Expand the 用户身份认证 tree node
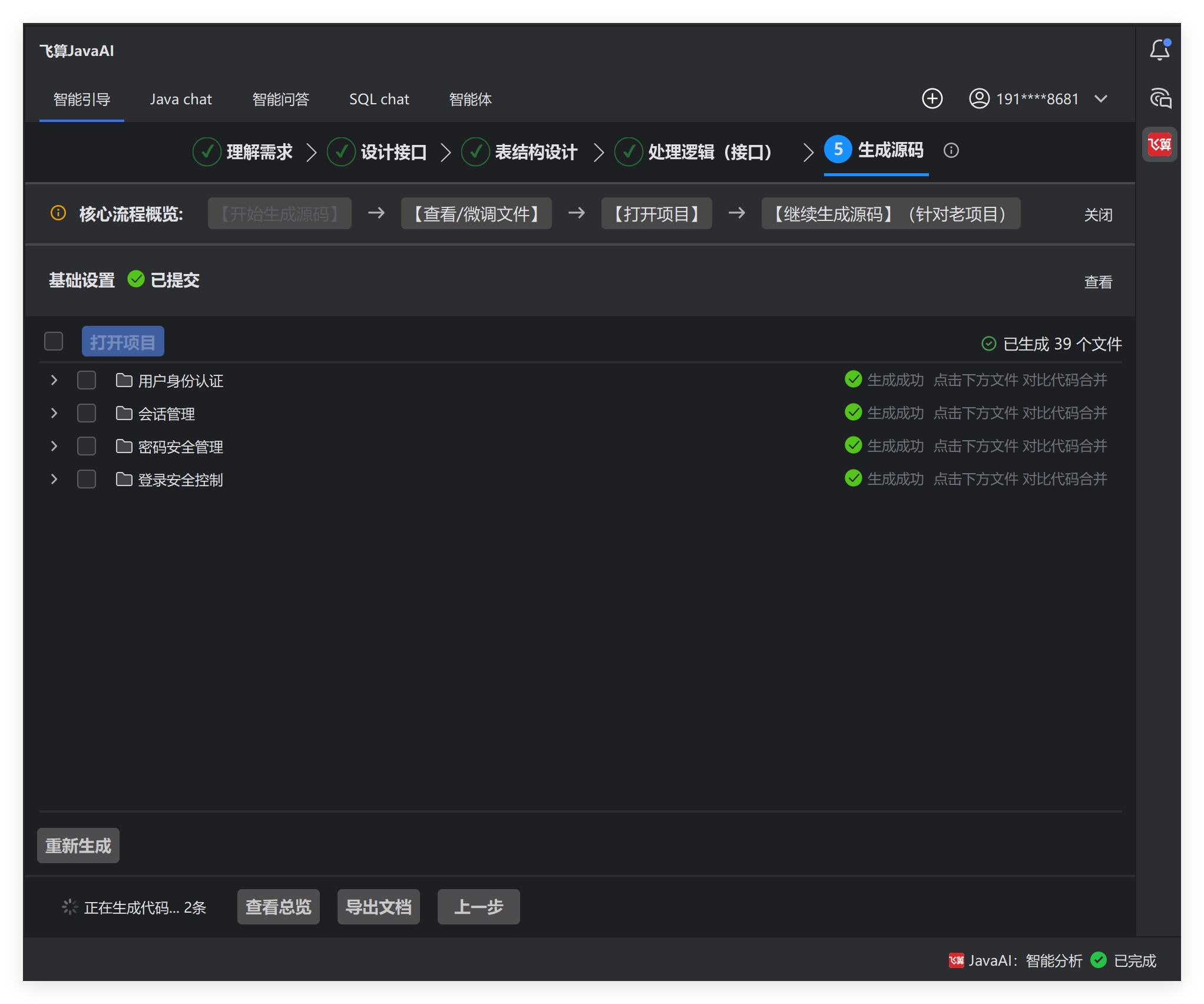 54,381
